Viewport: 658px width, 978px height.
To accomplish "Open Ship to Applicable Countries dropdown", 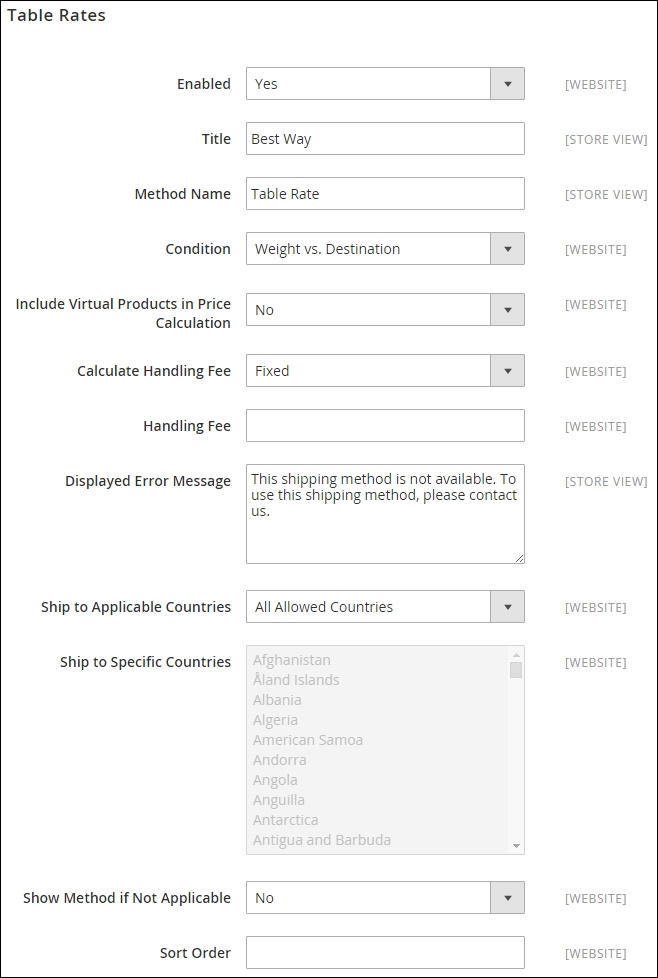I will pos(385,607).
